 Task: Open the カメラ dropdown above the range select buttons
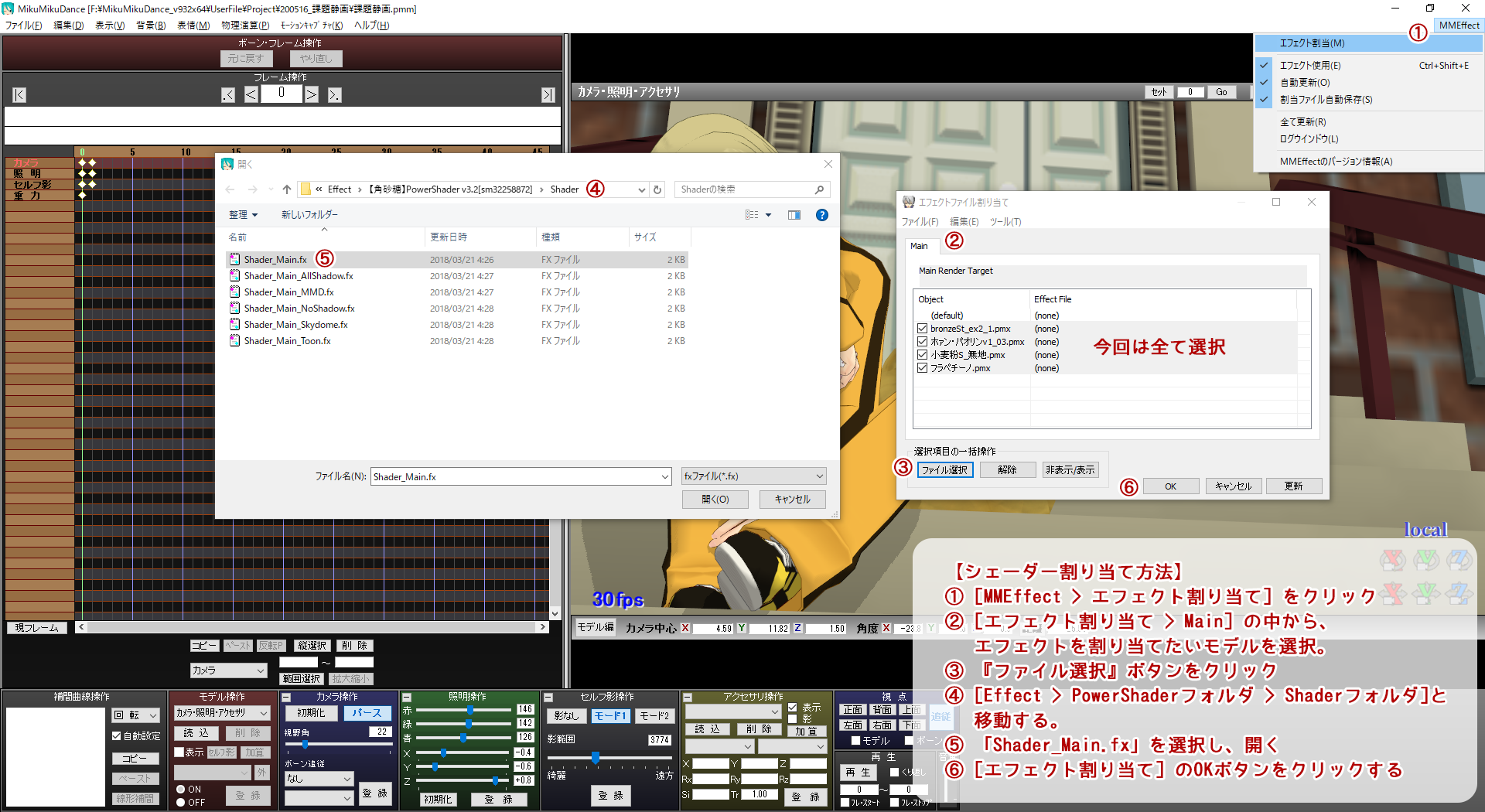(x=228, y=670)
